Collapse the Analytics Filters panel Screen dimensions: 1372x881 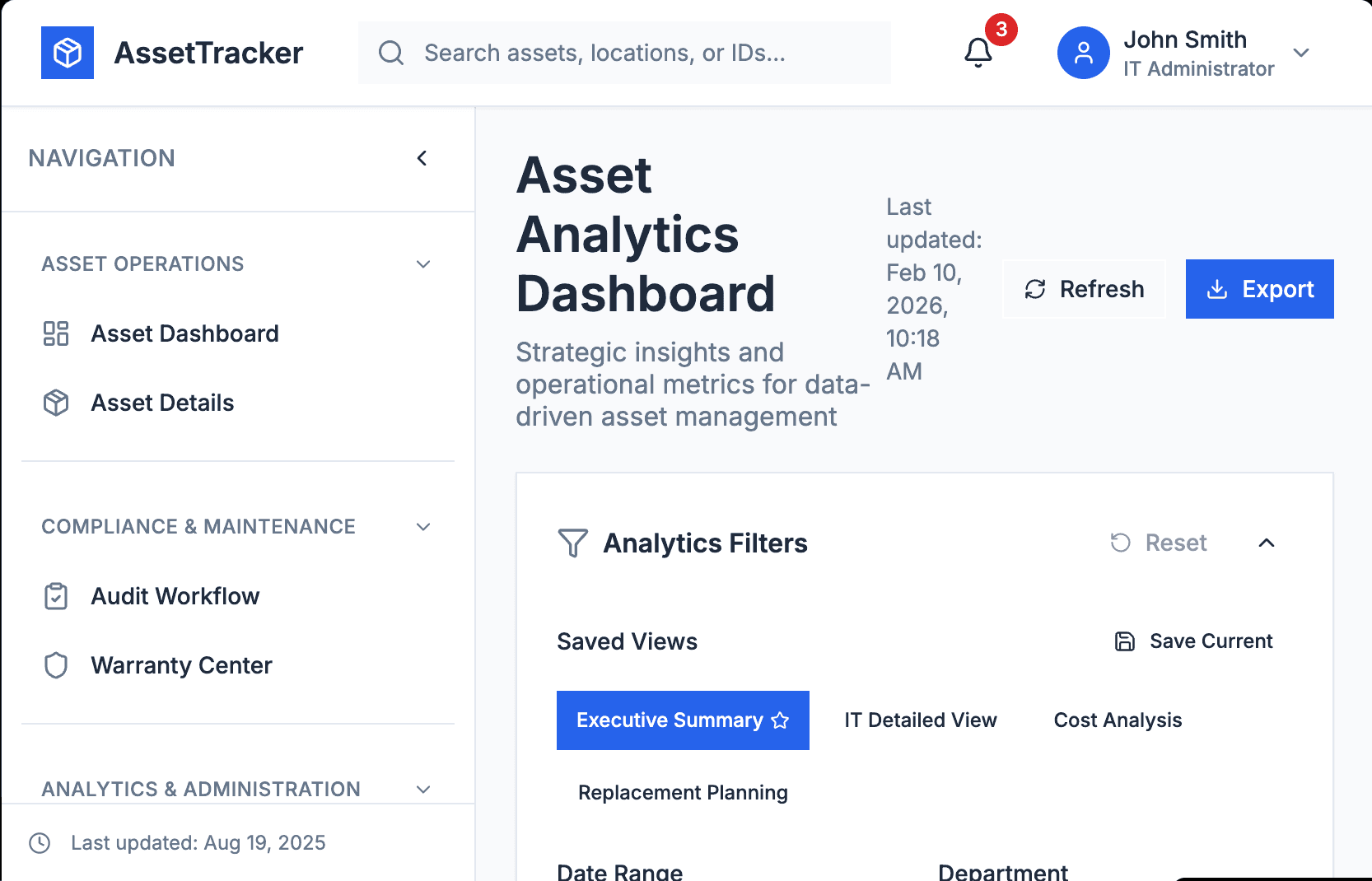click(1267, 543)
